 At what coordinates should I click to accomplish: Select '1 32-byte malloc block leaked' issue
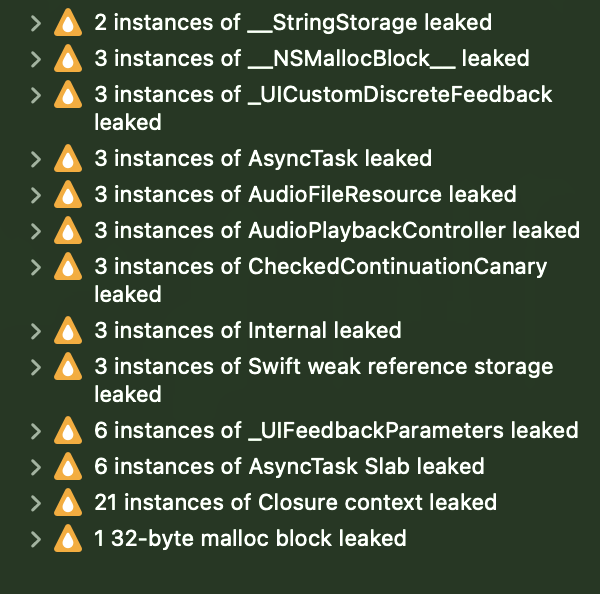tap(250, 540)
